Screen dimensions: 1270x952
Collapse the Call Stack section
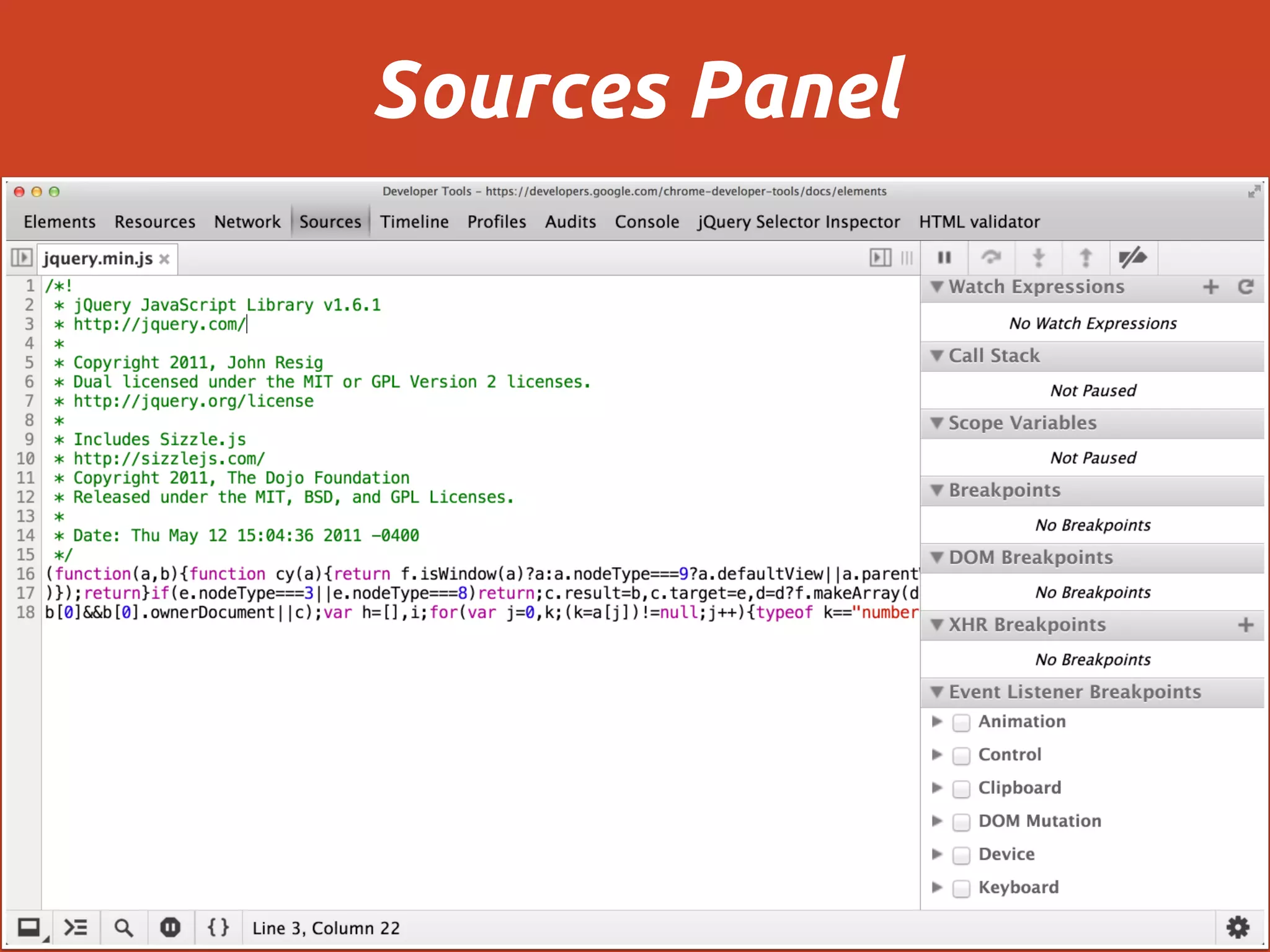click(x=938, y=356)
